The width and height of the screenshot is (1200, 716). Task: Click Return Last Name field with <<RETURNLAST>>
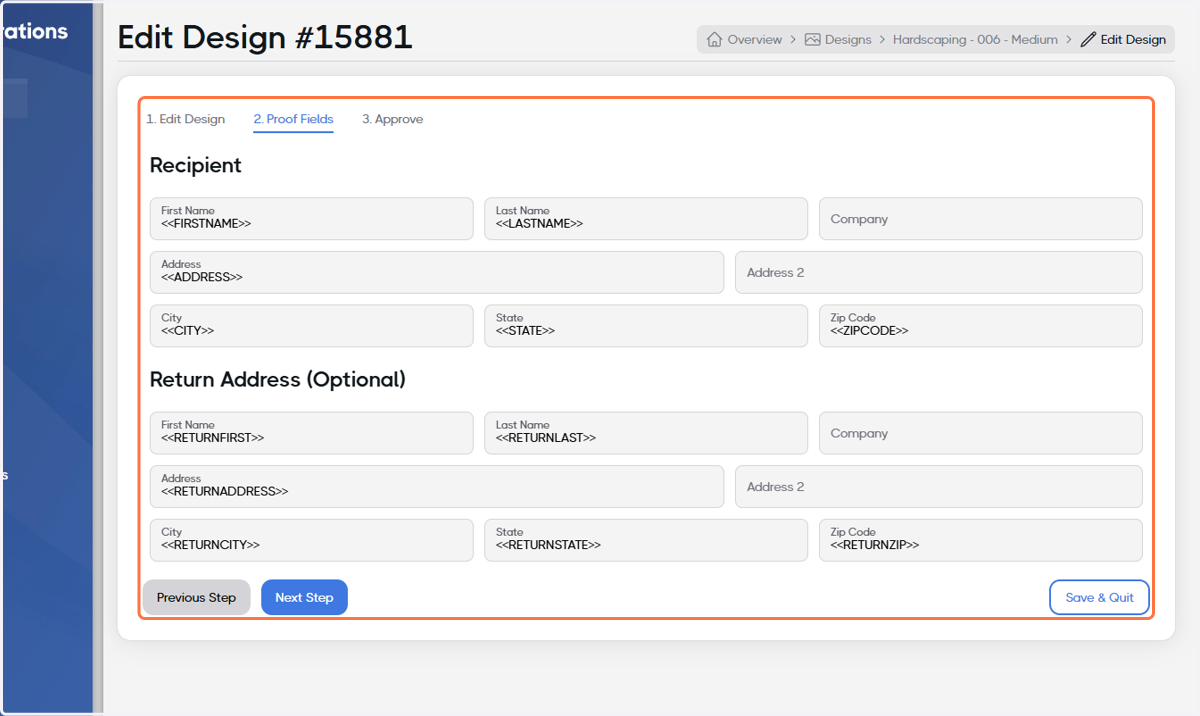pos(646,433)
